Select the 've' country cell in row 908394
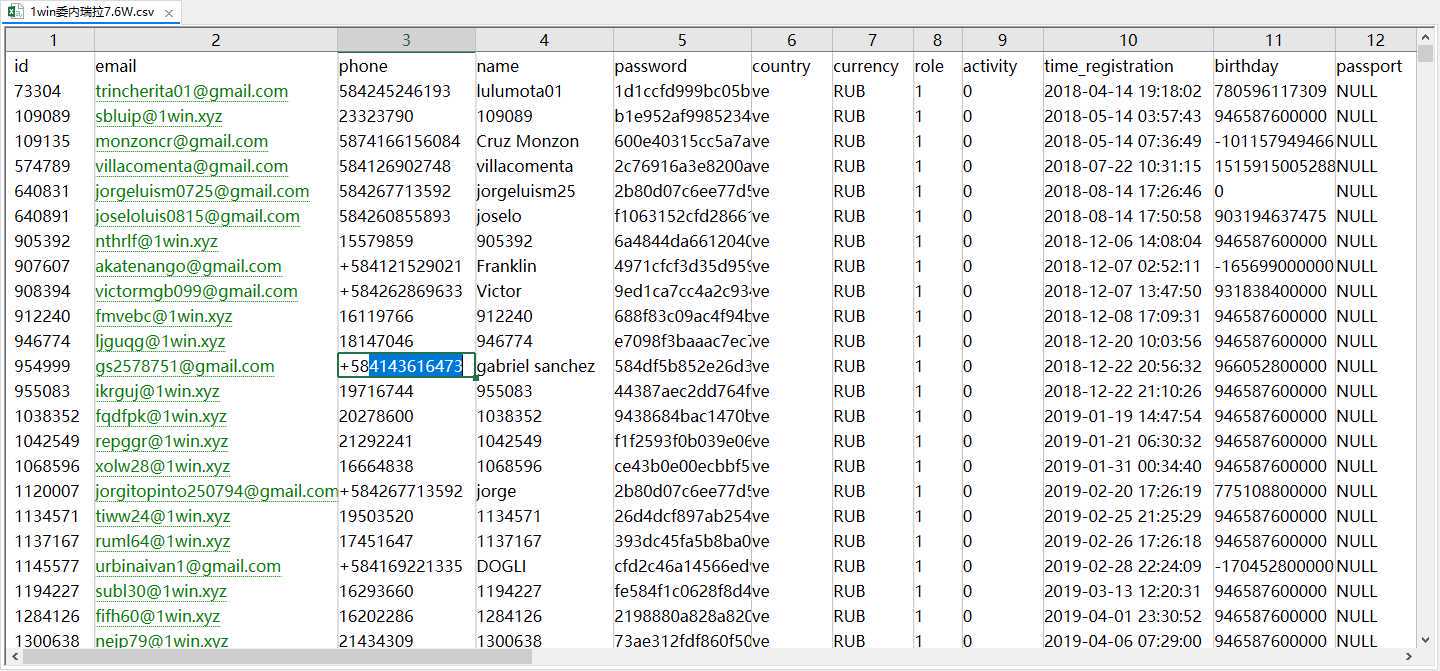1440x671 pixels. pos(792,291)
